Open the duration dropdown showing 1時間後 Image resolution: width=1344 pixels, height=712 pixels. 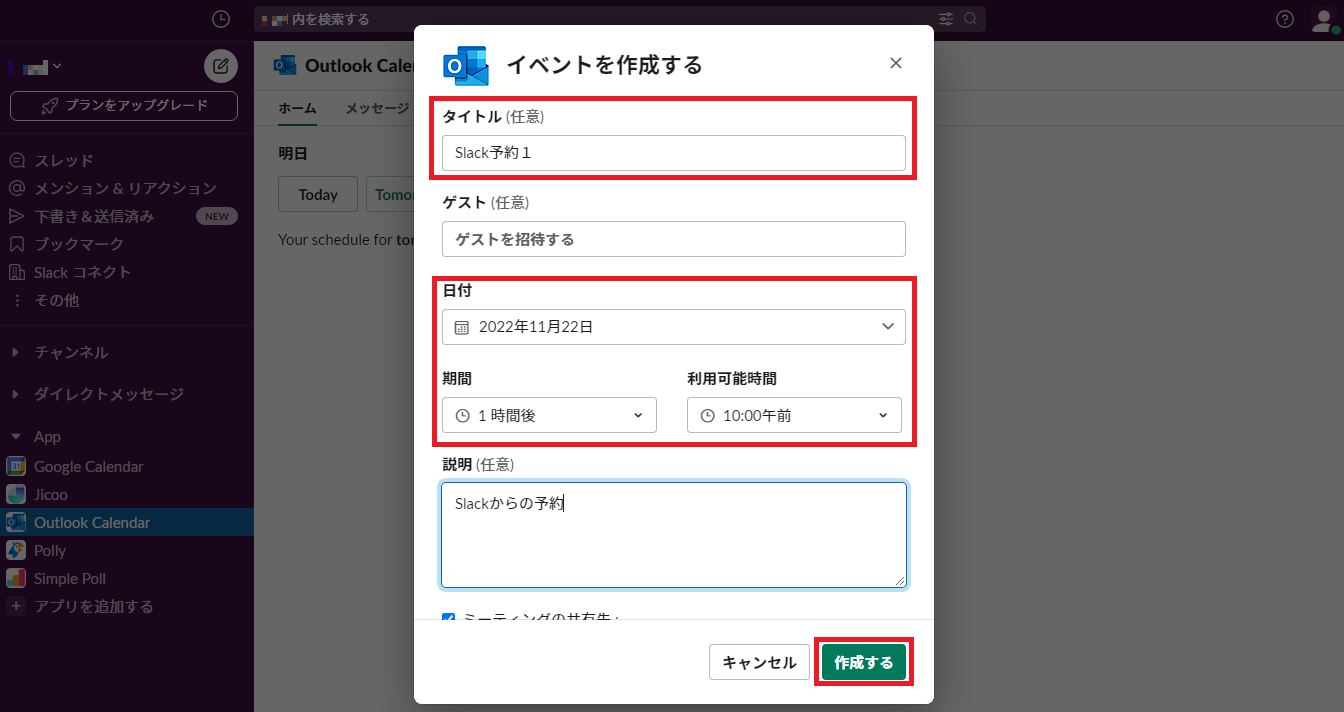click(549, 415)
